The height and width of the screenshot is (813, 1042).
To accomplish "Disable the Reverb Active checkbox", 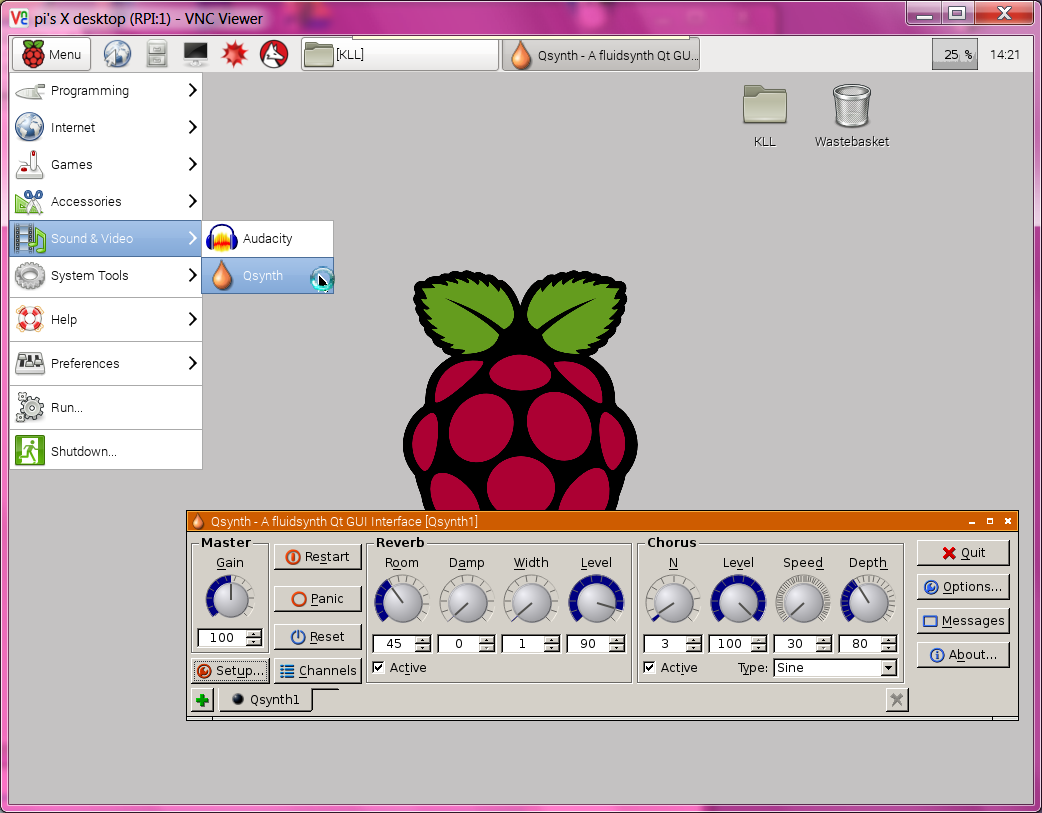I will tap(379, 667).
